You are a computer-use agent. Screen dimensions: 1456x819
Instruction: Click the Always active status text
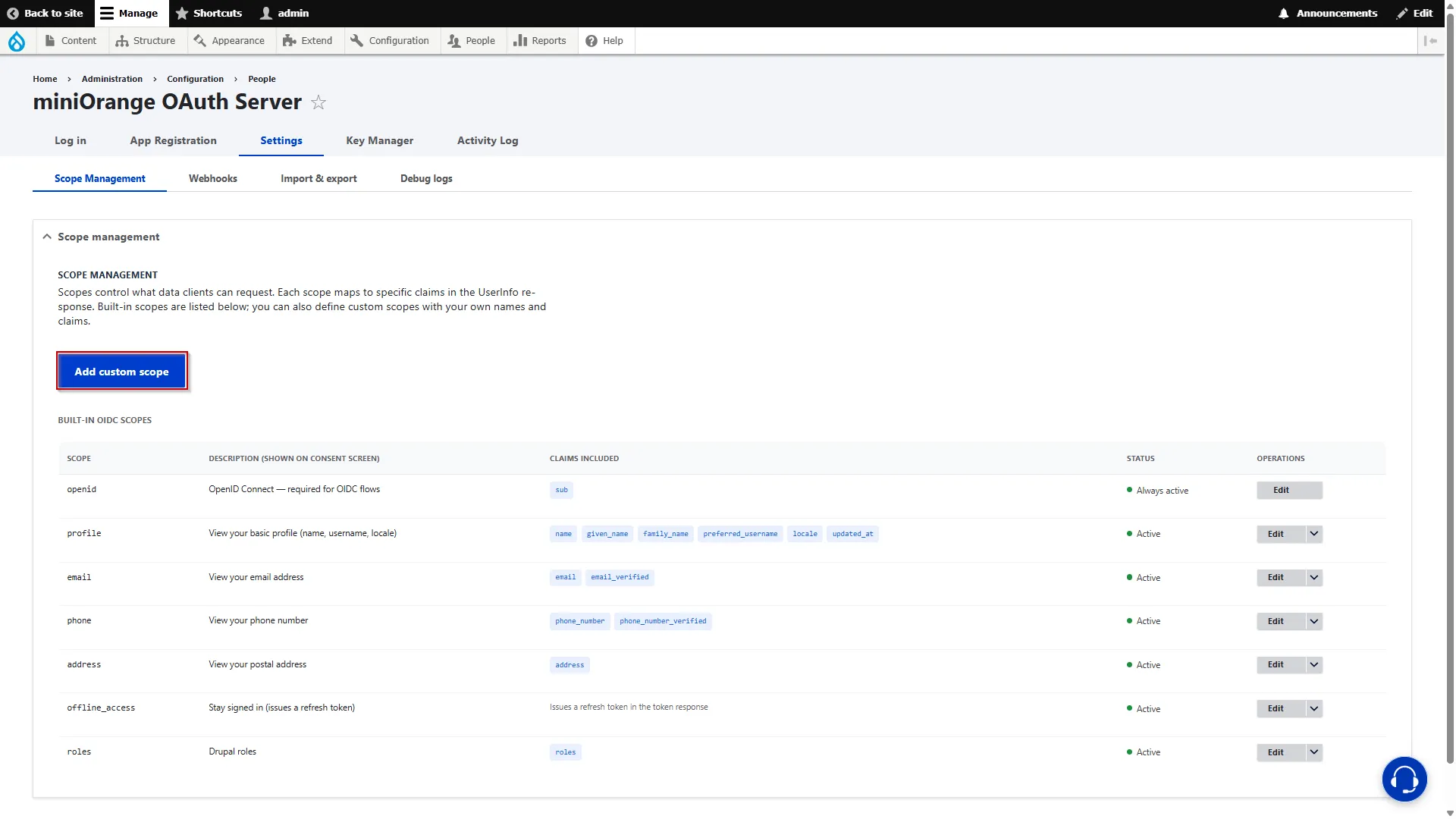coord(1162,491)
